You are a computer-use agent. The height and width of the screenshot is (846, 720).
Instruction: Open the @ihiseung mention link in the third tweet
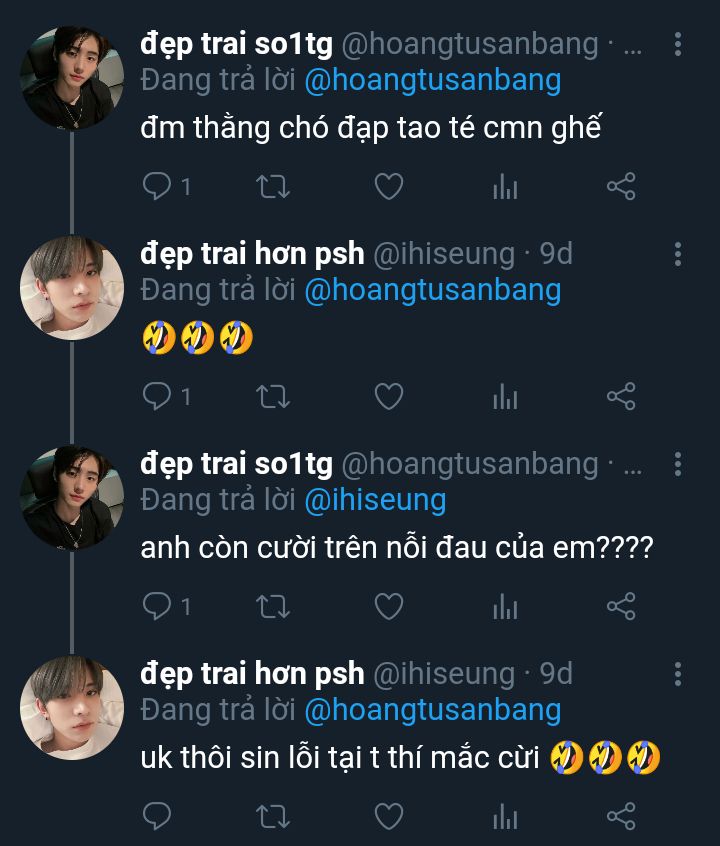375,500
